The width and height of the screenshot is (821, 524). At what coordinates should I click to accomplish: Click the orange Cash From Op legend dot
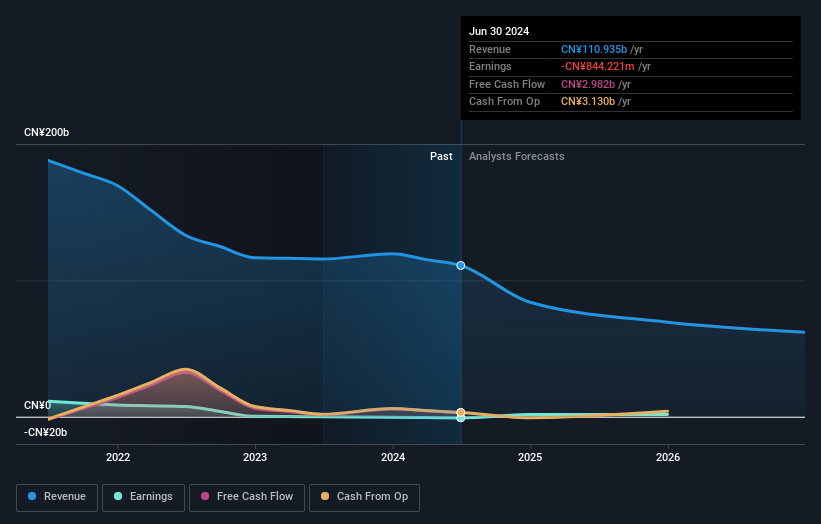point(325,496)
